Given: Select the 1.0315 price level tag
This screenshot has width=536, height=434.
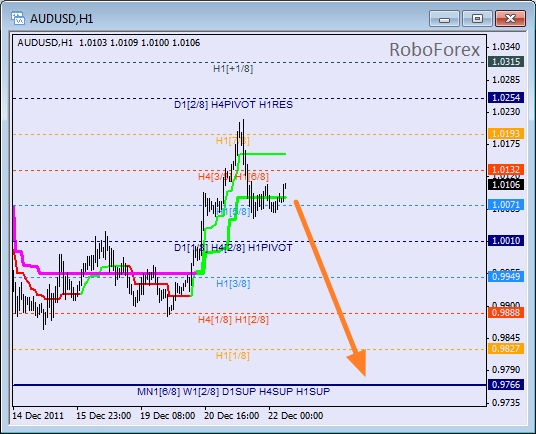Looking at the screenshot, I should (x=506, y=62).
